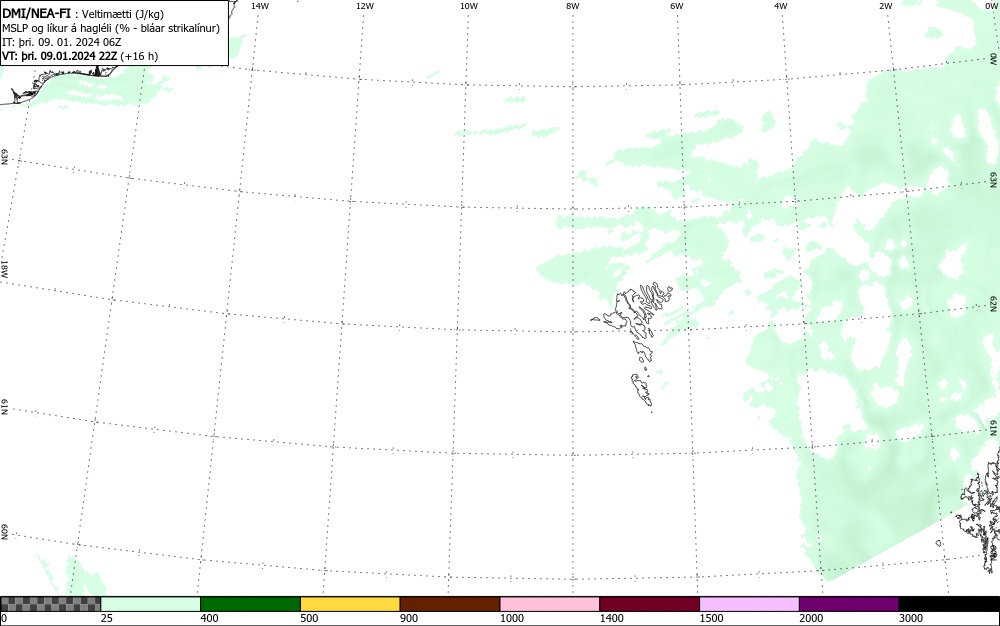Image resolution: width=1000 pixels, height=626 pixels.
Task: Click the 'Veltimætti (J/kg)' label
Action: coord(122,14)
